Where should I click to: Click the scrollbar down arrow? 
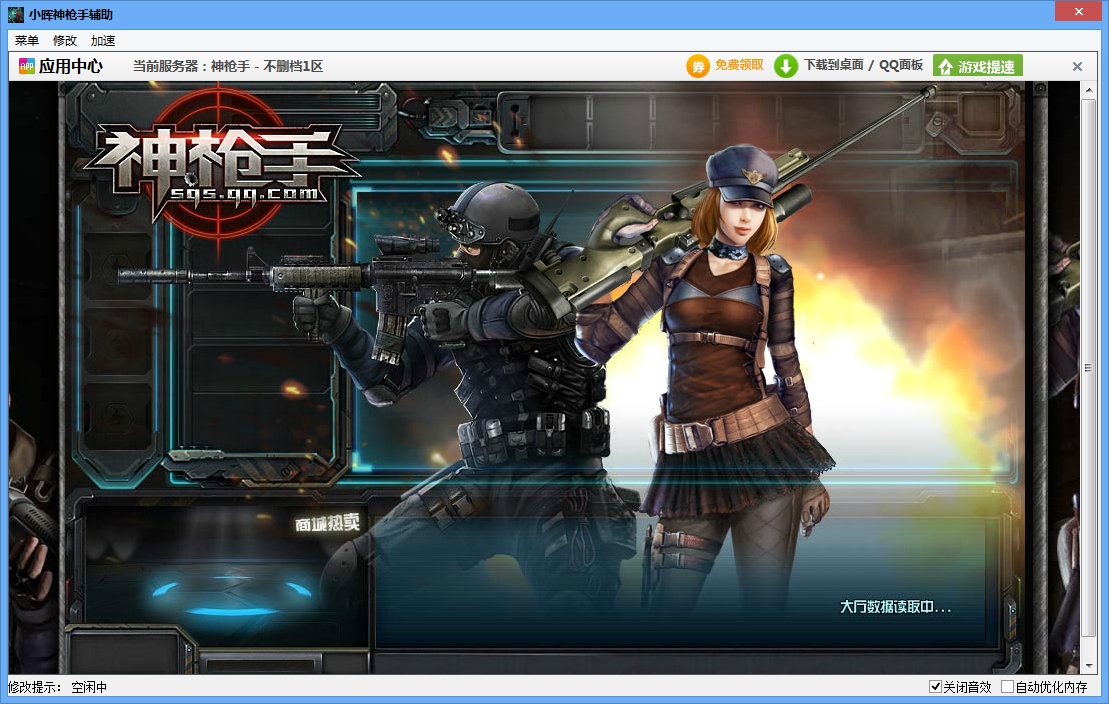tap(1088, 666)
